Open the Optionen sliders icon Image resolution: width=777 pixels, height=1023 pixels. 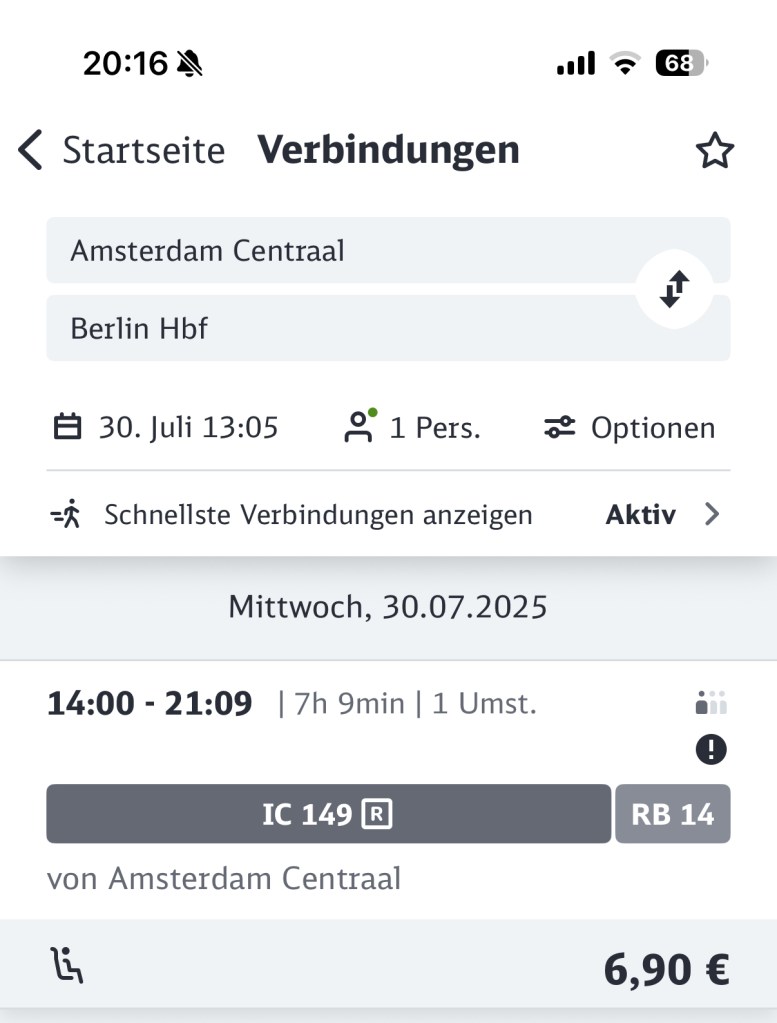560,428
